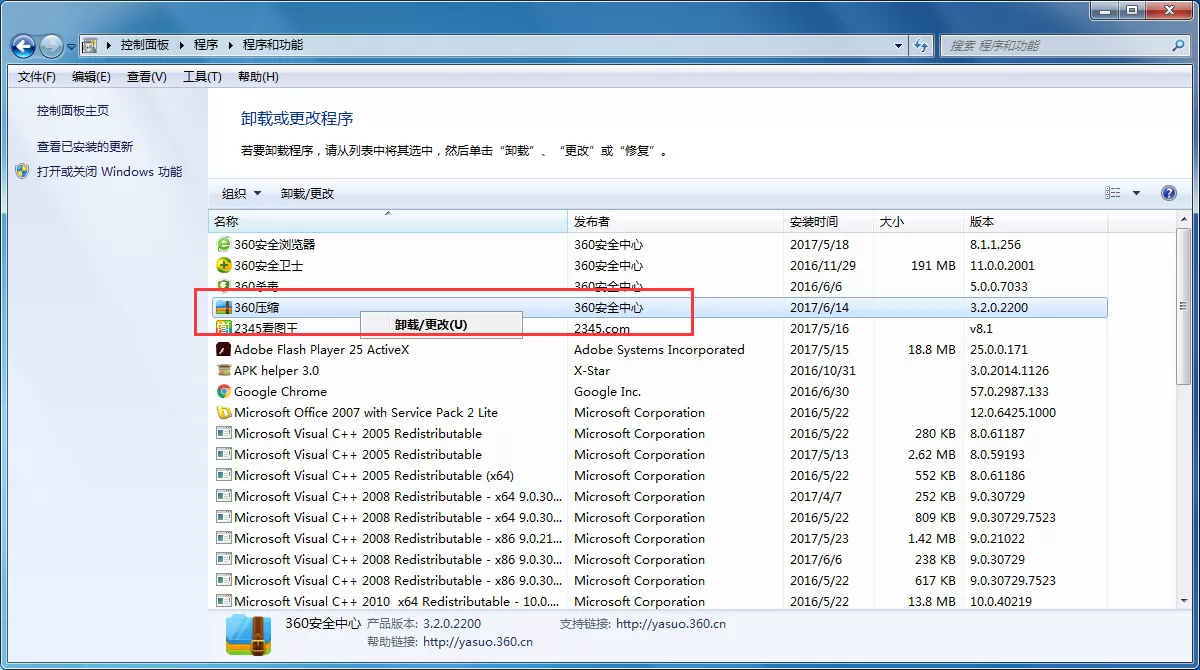Viewport: 1200px width, 670px height.
Task: Click install date 2017/4/7
Action: tap(816, 497)
